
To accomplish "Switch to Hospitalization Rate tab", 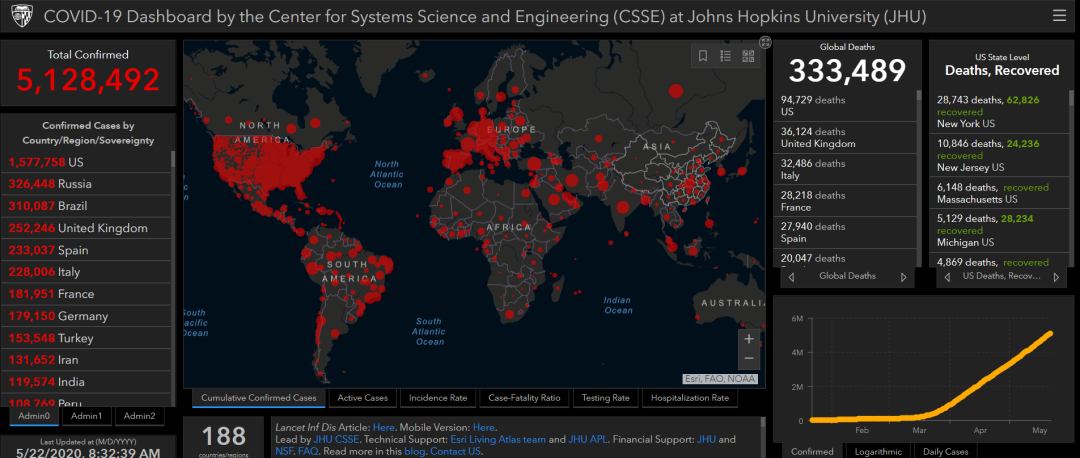I will 689,398.
